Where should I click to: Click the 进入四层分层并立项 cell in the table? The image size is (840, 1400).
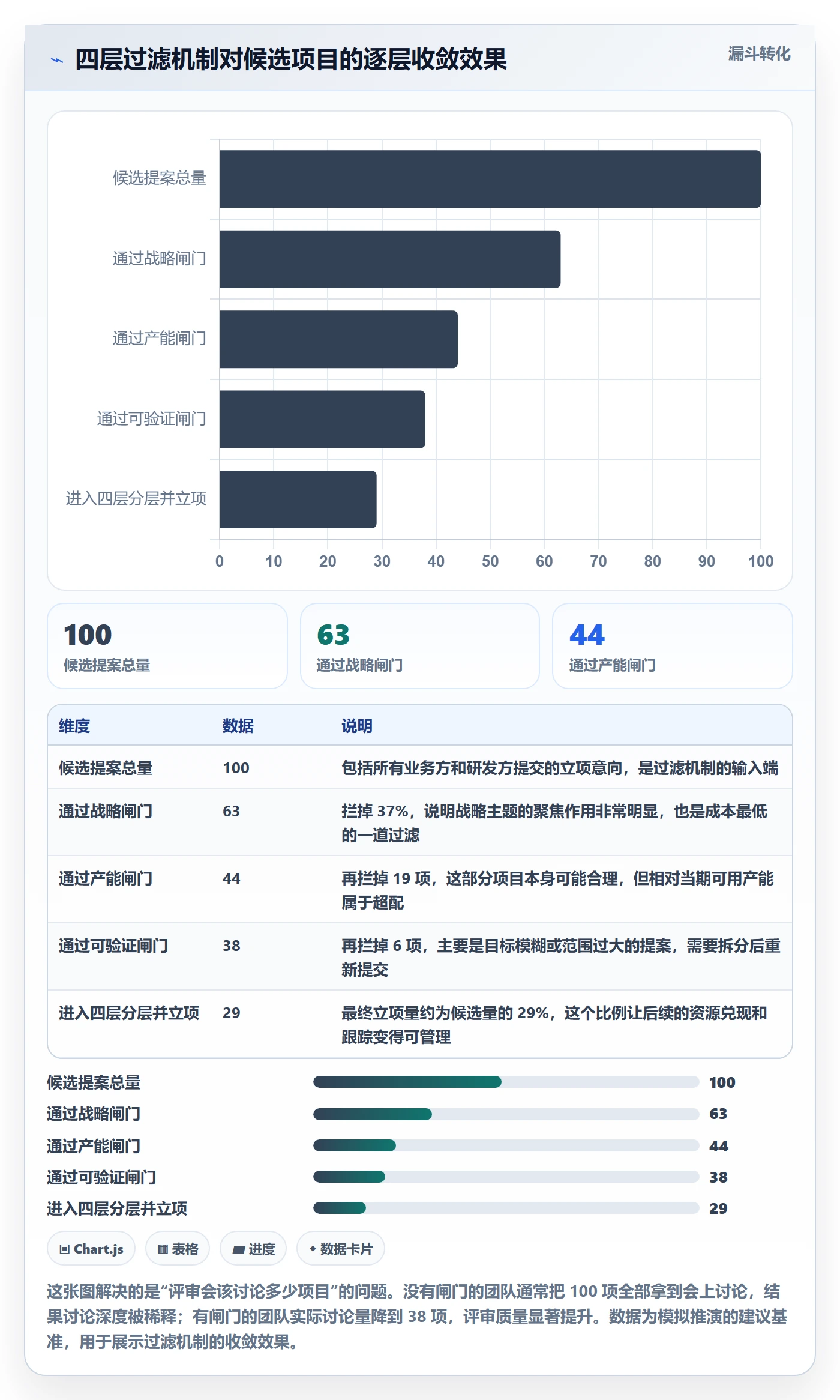(129, 1013)
